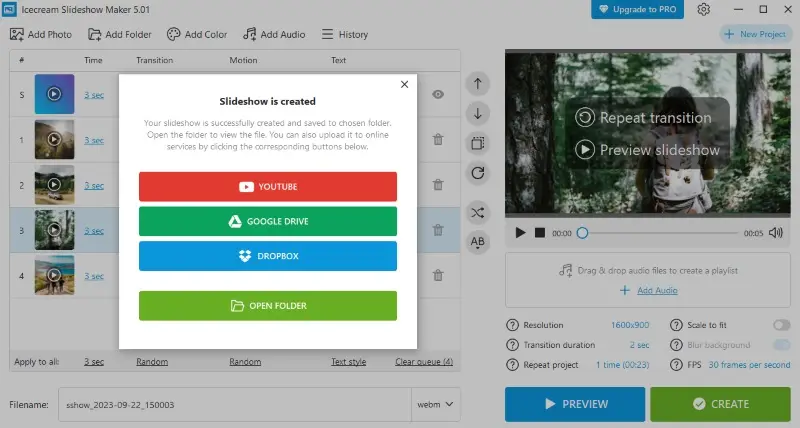Click Clear queue (4)
The image size is (800, 428).
click(424, 362)
